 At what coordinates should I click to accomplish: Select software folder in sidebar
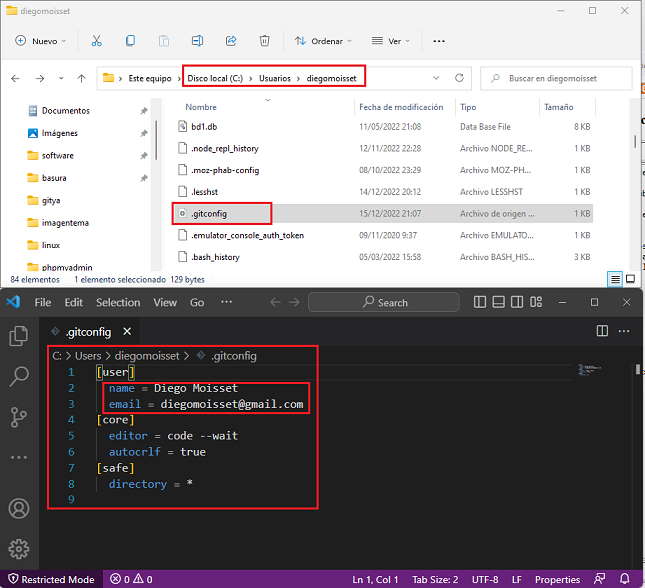(58, 156)
